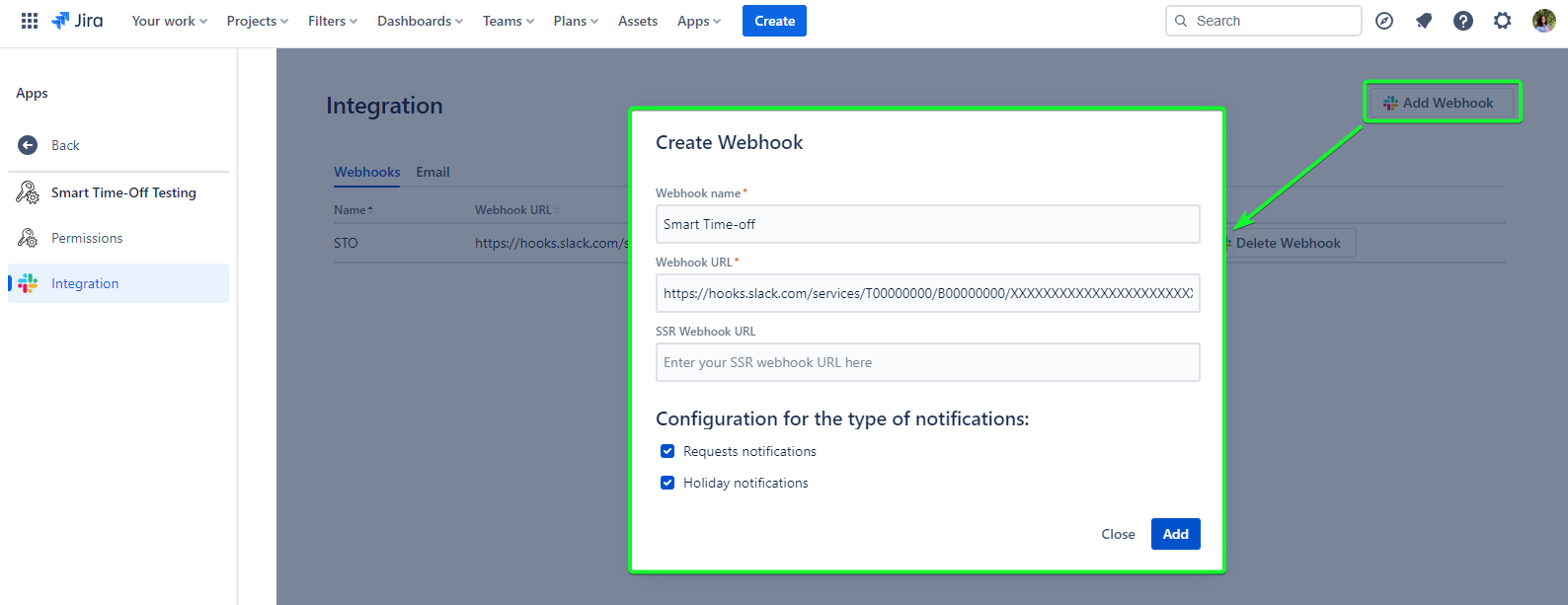Screen dimensions: 1568x605
Task: Click the SSR Webhook URL field
Action: pos(927,362)
